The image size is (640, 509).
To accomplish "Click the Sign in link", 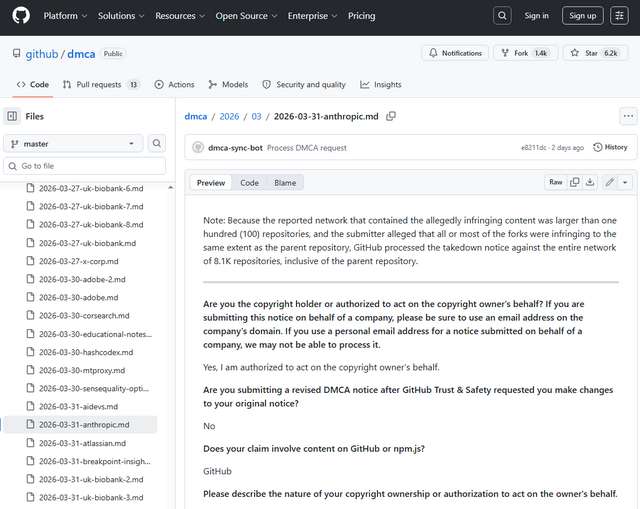I will 536,16.
